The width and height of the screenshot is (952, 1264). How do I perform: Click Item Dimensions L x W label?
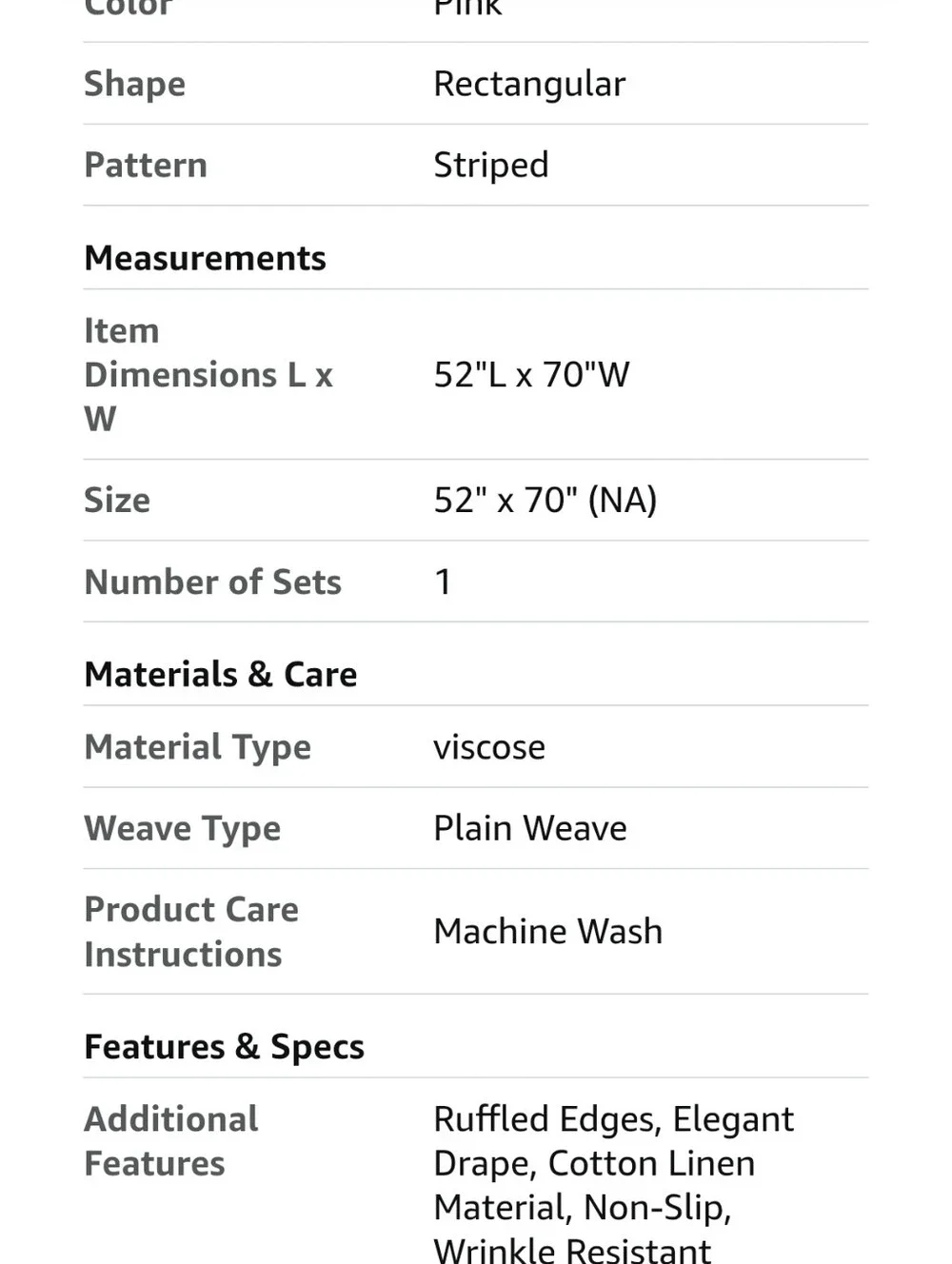pyautogui.click(x=208, y=374)
